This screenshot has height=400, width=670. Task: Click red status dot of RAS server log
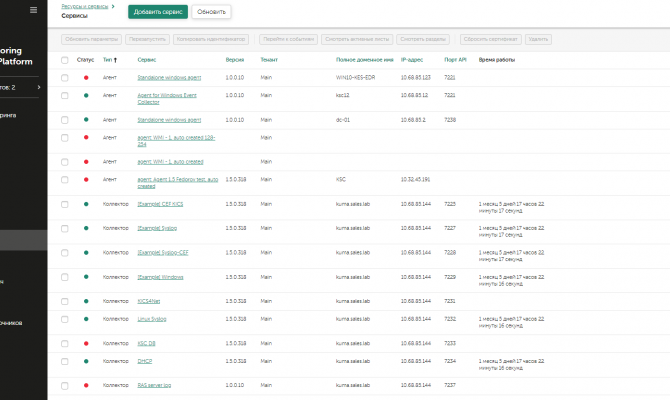[86, 385]
